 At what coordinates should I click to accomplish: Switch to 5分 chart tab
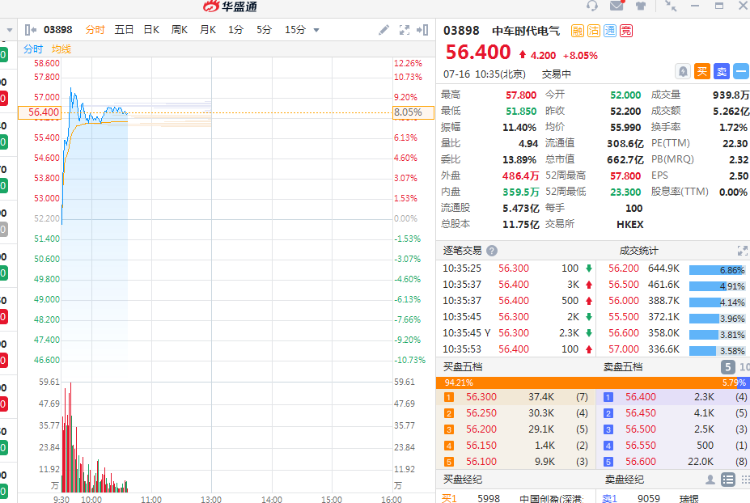pos(264,30)
